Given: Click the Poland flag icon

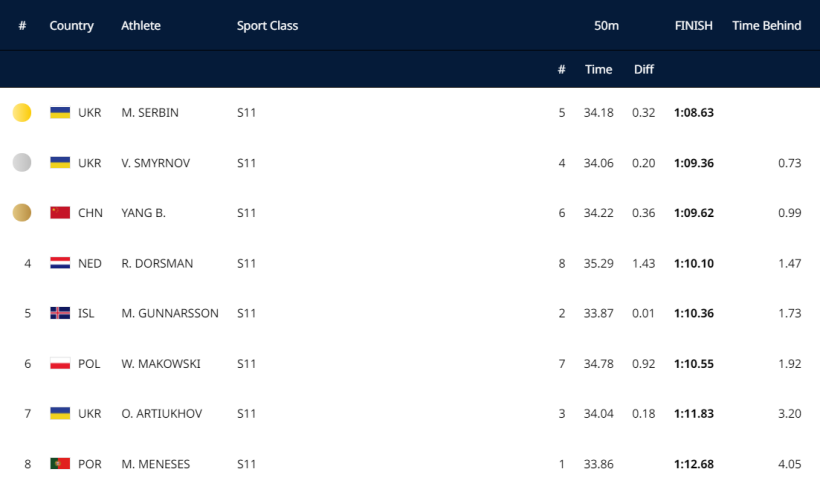Looking at the screenshot, I should (x=60, y=364).
